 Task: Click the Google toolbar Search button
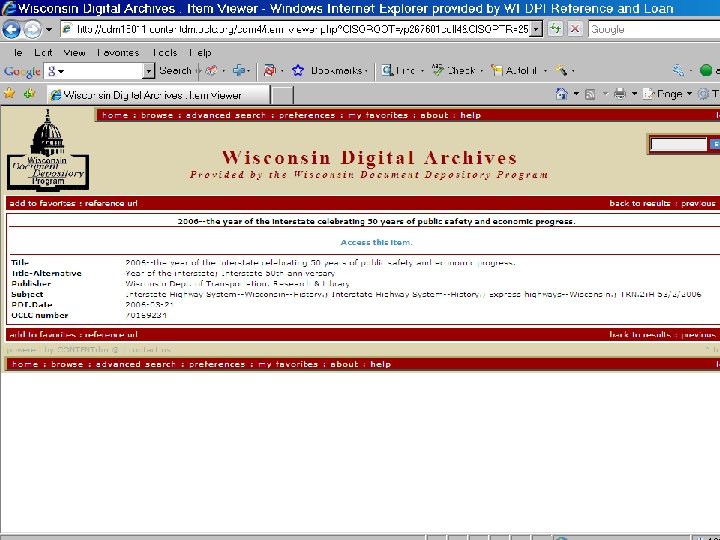(x=175, y=71)
